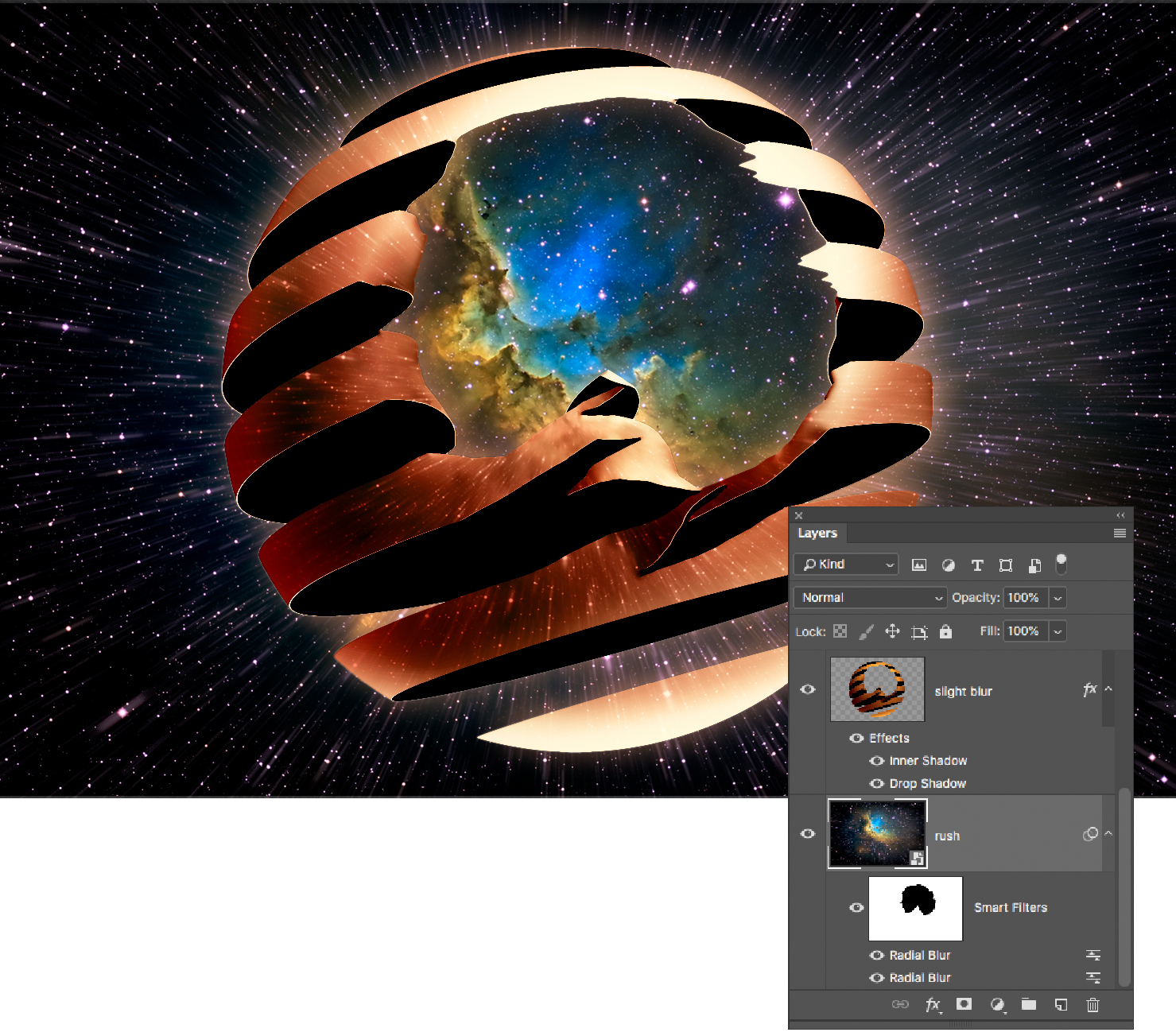Create a new layer
The width and height of the screenshot is (1176, 1036).
(x=1061, y=1004)
